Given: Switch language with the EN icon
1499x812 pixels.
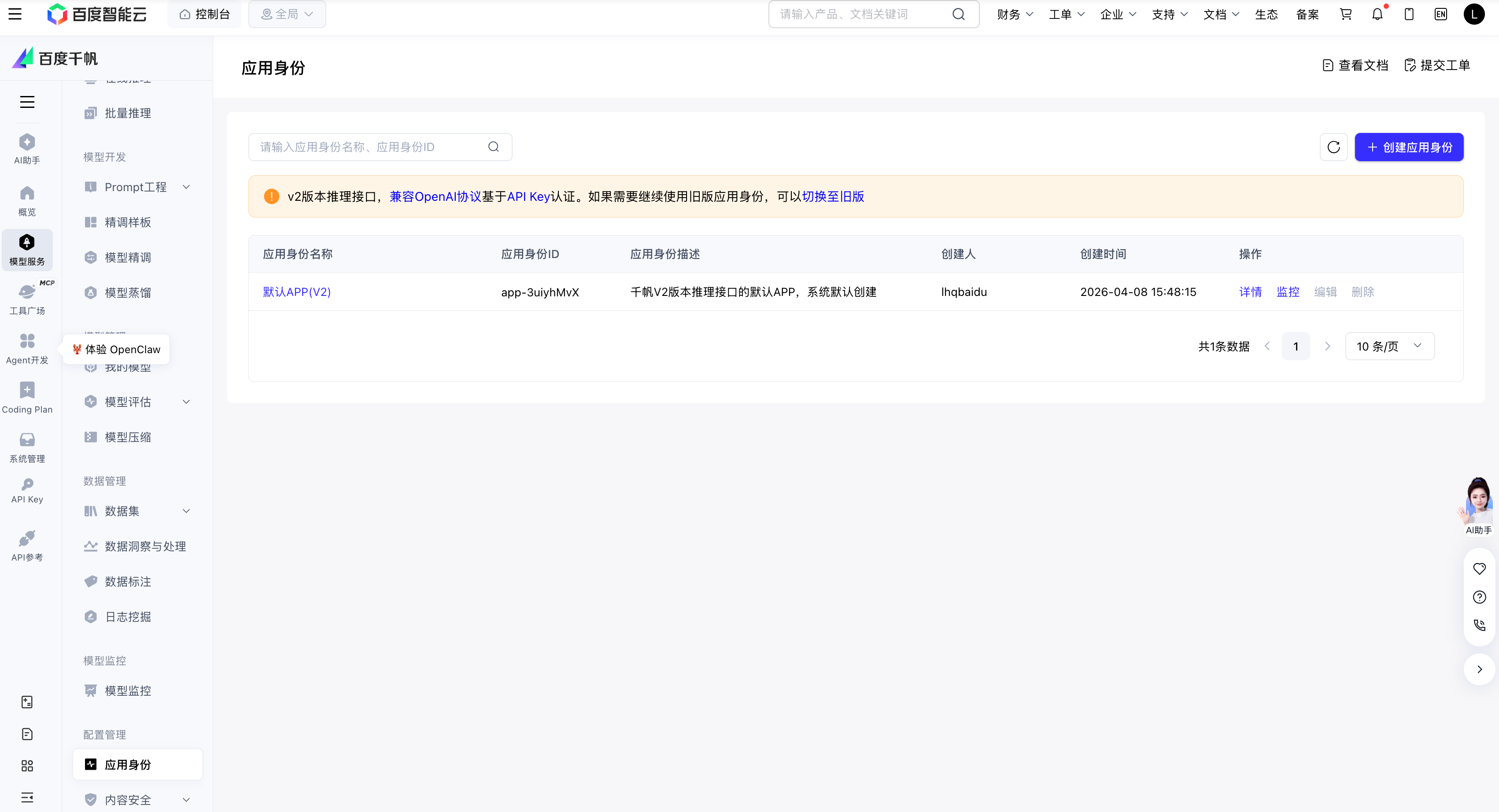Looking at the screenshot, I should pos(1440,15).
